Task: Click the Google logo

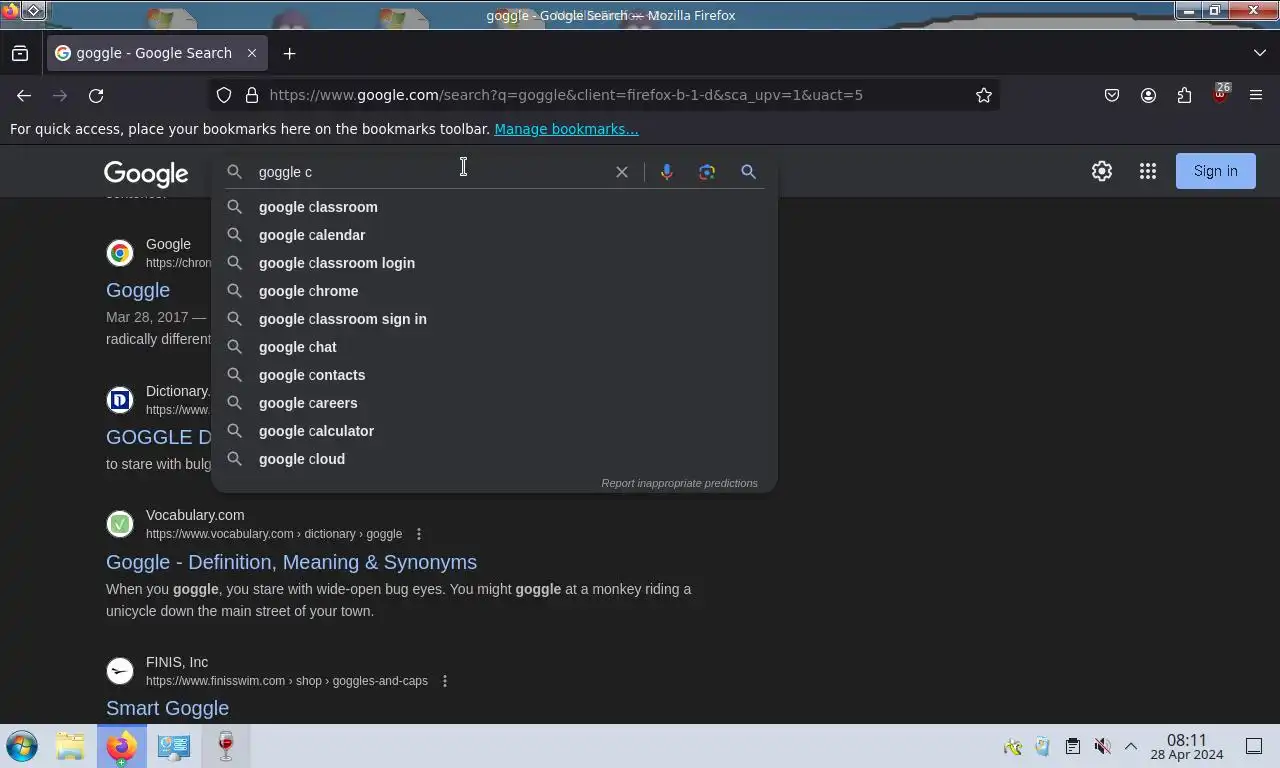Action: [146, 174]
